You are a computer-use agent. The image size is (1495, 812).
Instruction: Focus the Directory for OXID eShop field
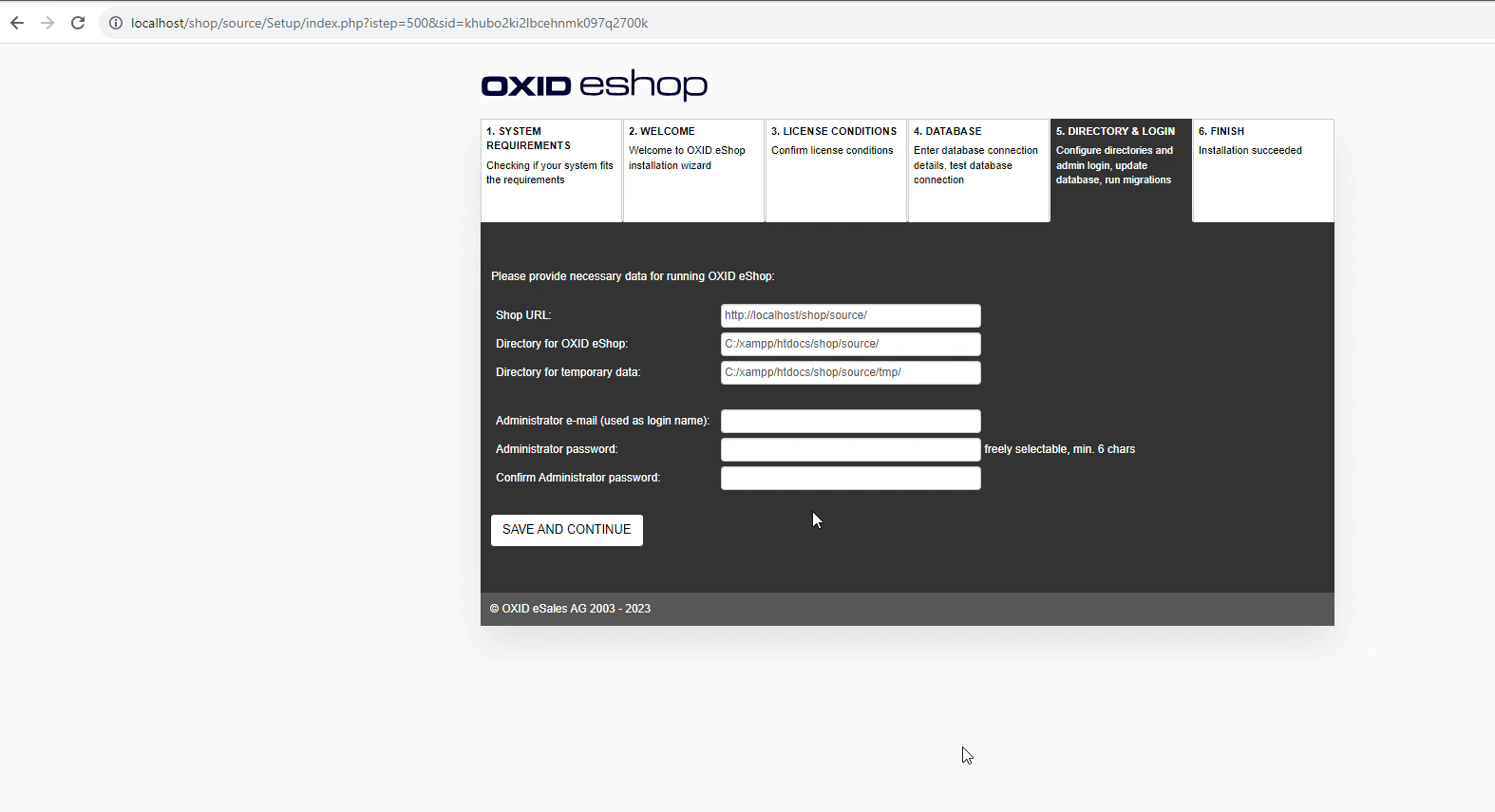pyautogui.click(x=850, y=344)
